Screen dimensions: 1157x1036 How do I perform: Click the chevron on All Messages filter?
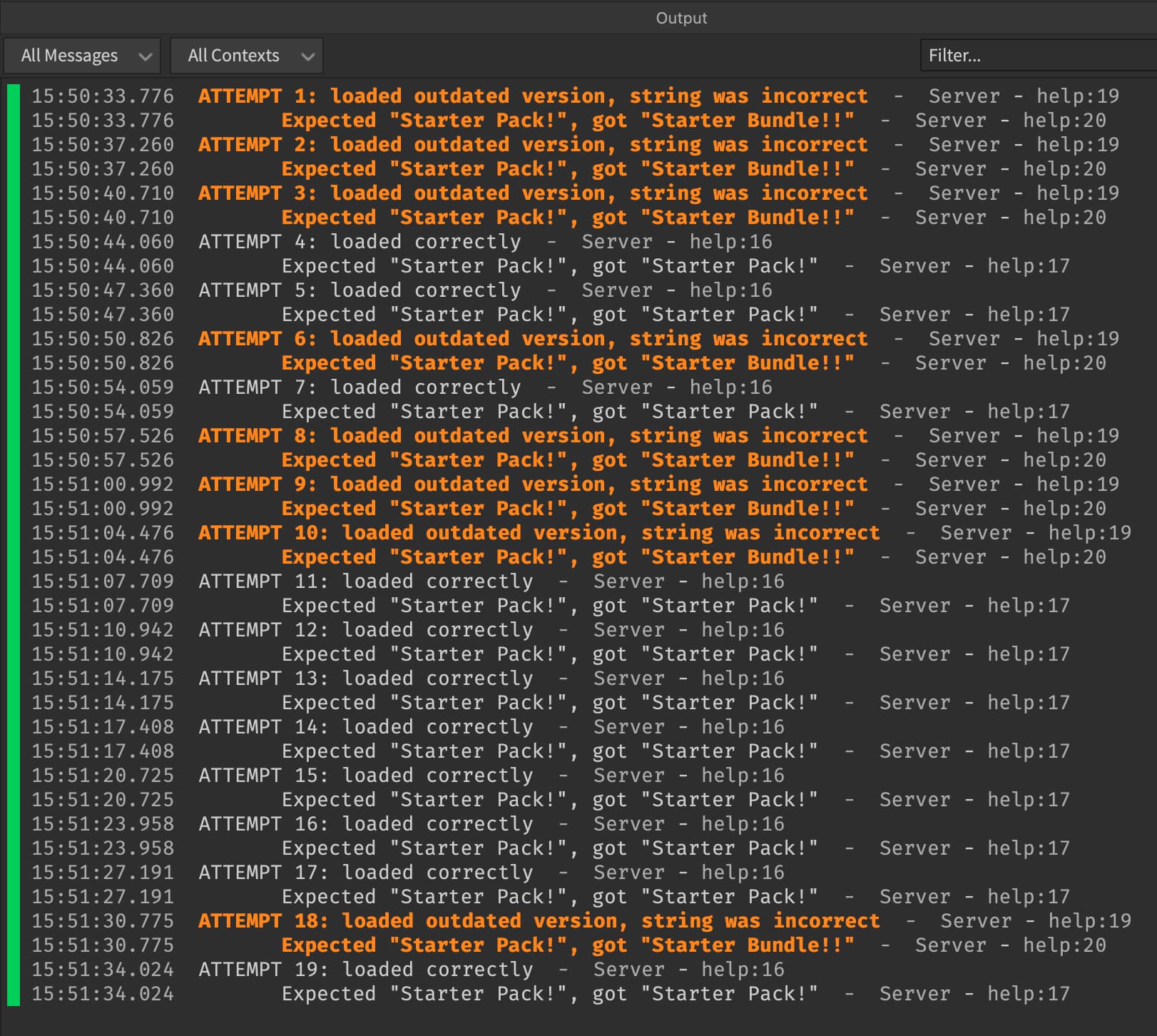click(x=146, y=55)
